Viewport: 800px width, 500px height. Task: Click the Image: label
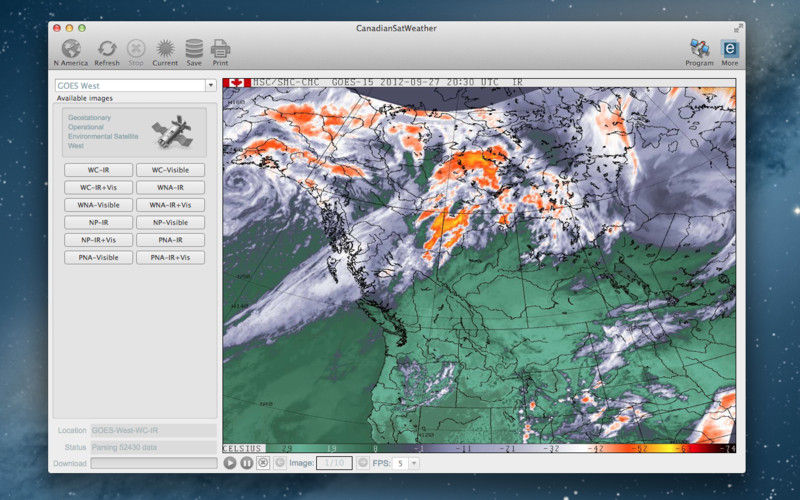302,463
